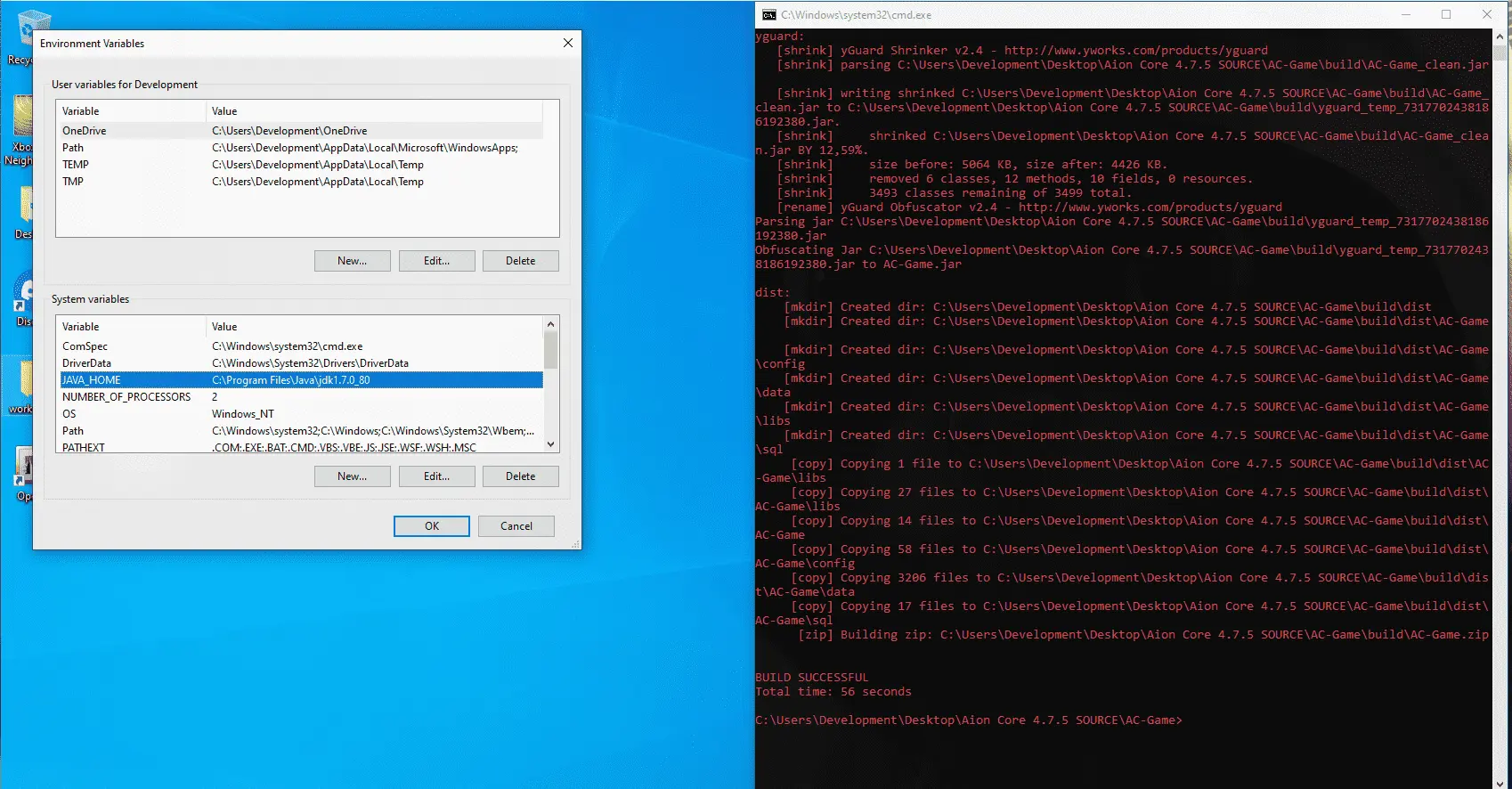Sort User variables by Value column header
Viewport: 1512px width, 789px height.
pyautogui.click(x=374, y=111)
